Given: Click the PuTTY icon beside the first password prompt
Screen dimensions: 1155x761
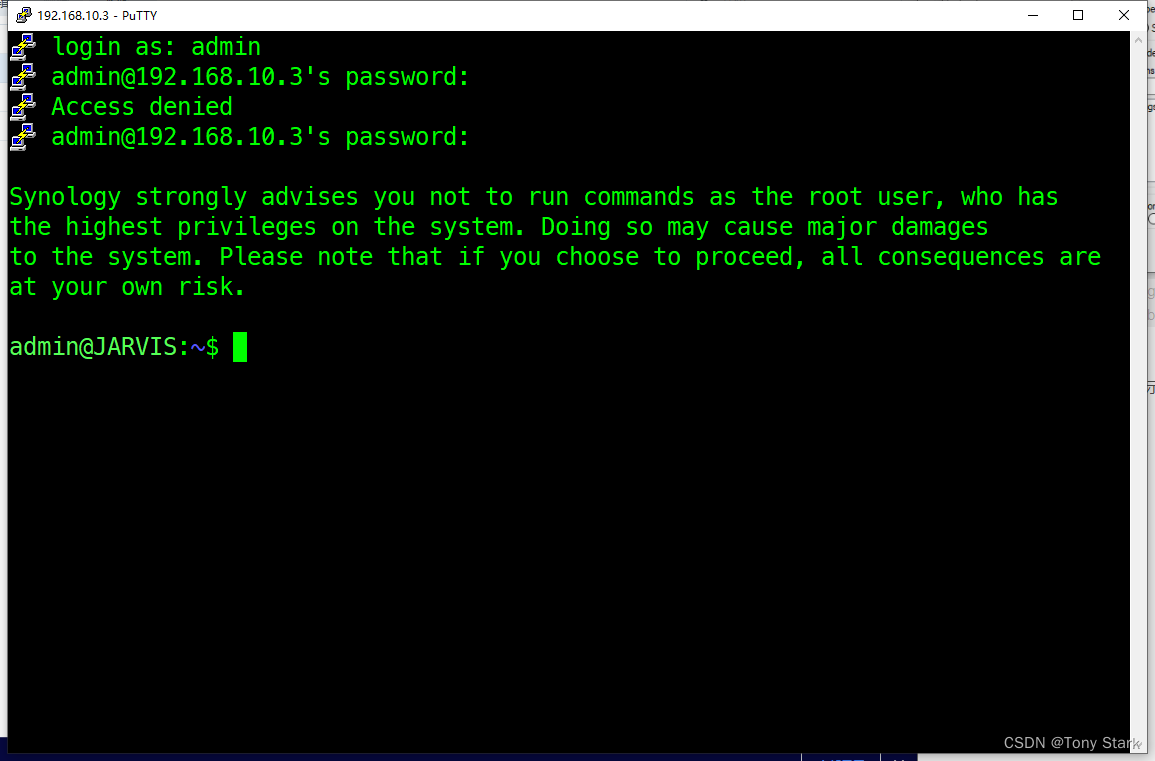Looking at the screenshot, I should [x=23, y=77].
